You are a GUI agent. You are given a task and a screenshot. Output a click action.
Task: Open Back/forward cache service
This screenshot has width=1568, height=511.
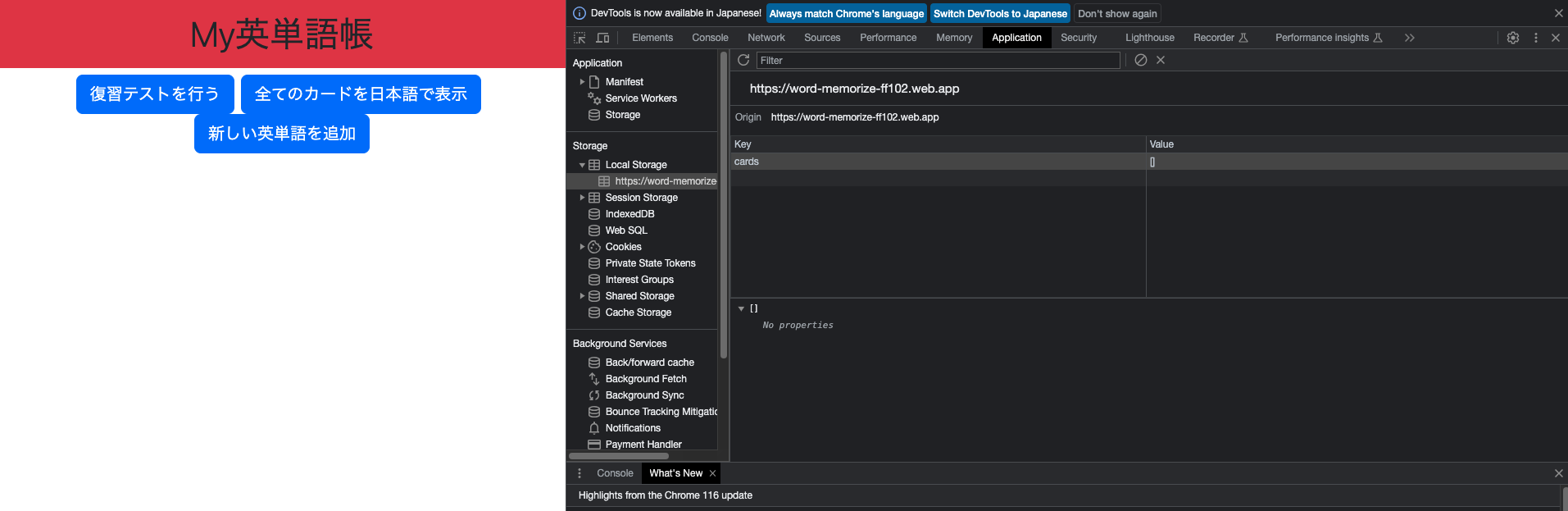pos(649,363)
